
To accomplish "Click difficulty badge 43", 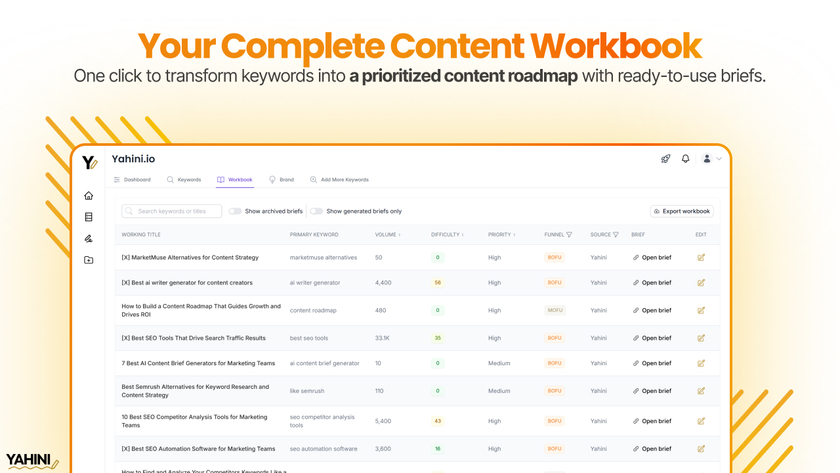I will tap(438, 421).
